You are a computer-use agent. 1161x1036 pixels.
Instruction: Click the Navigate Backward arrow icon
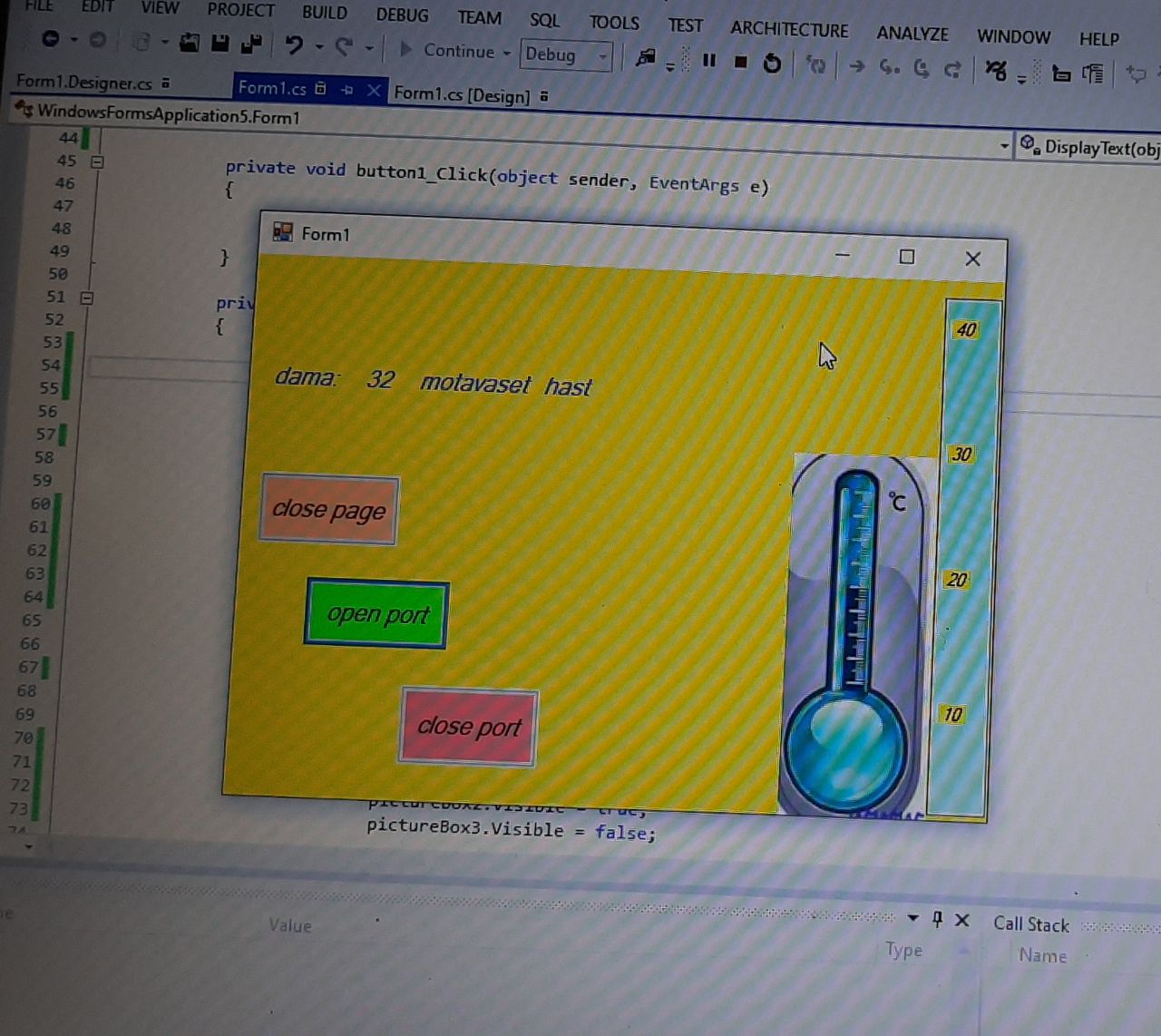[51, 39]
